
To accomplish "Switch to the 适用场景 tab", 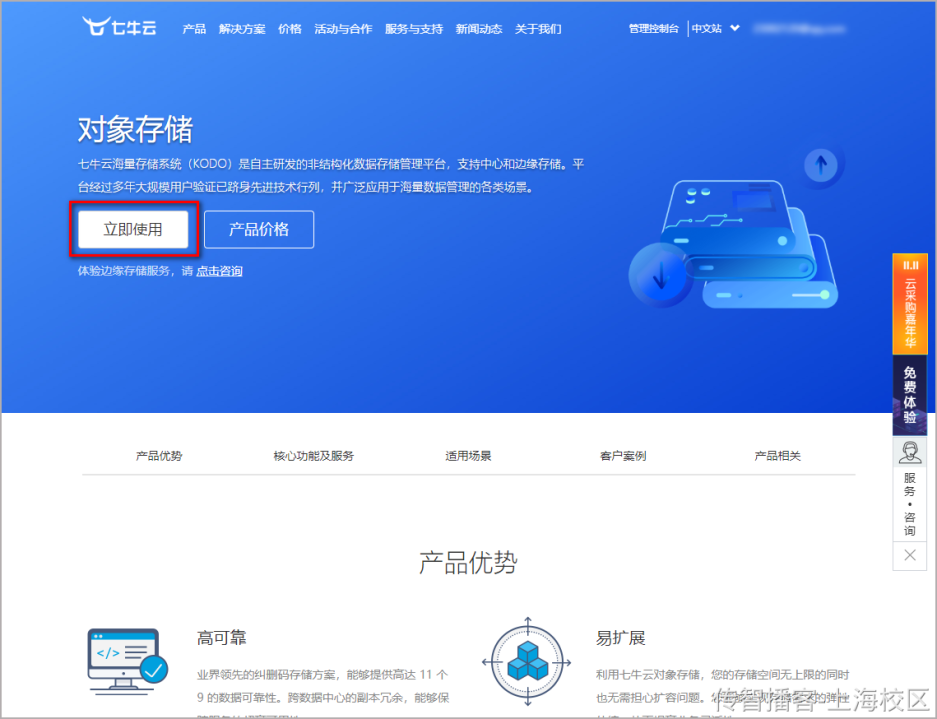I will tap(468, 455).
